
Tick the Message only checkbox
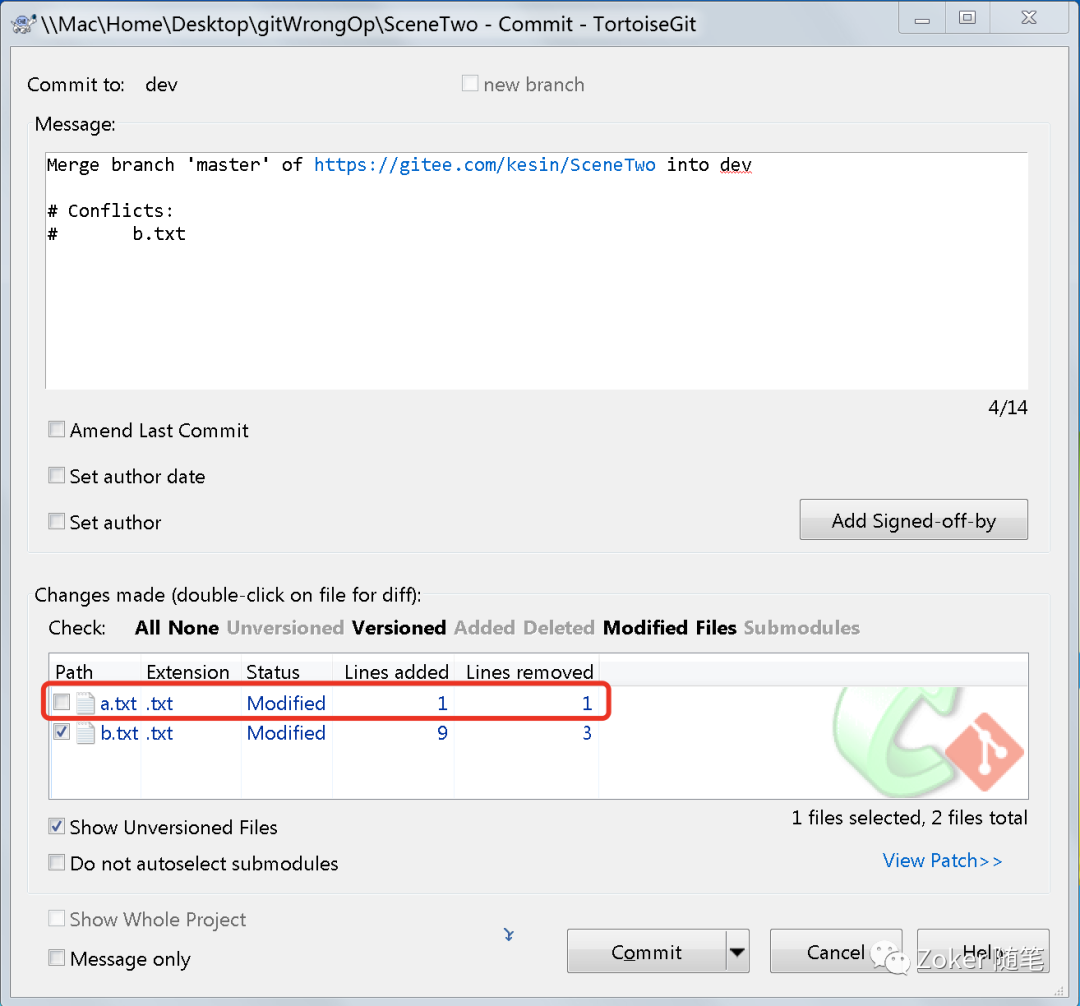click(56, 958)
